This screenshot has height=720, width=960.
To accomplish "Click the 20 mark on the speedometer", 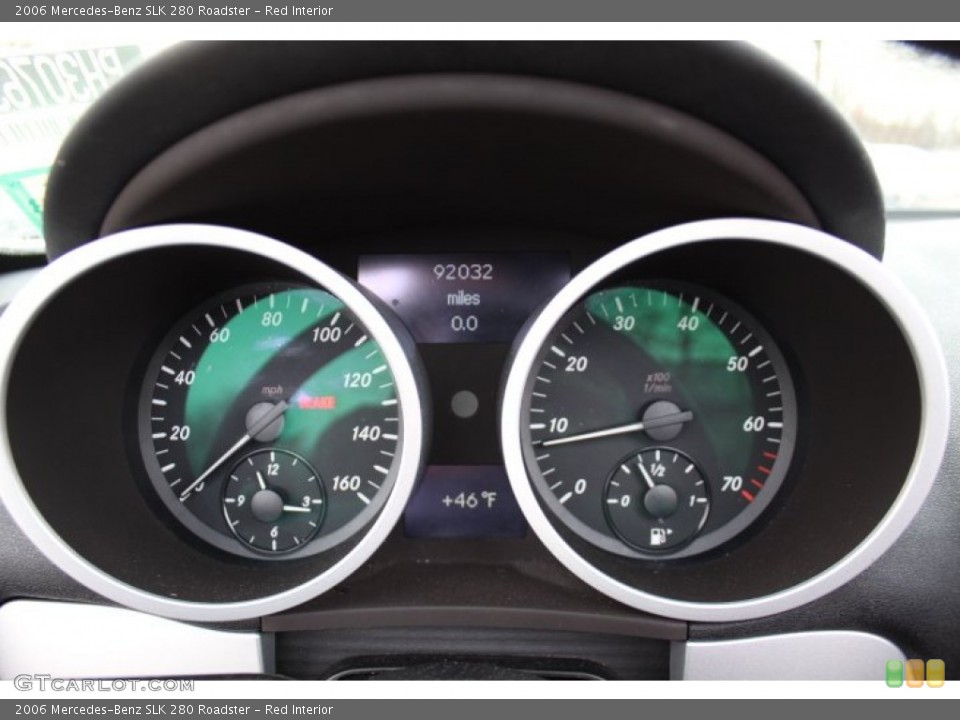I will click(x=179, y=433).
